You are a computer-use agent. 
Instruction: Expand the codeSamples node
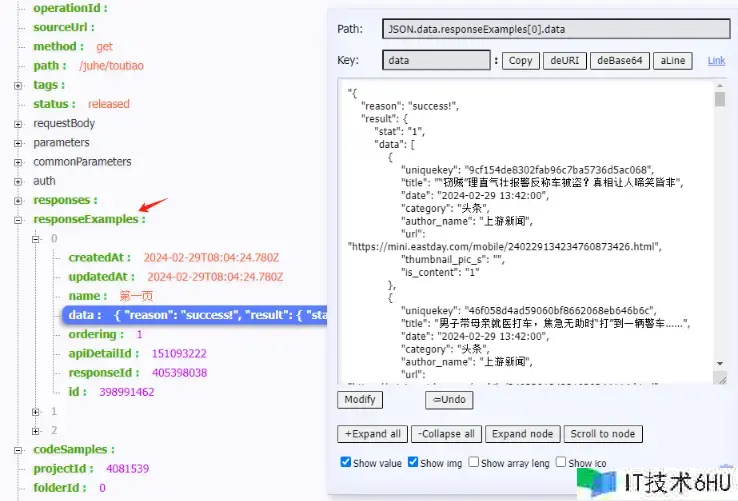(x=18, y=450)
